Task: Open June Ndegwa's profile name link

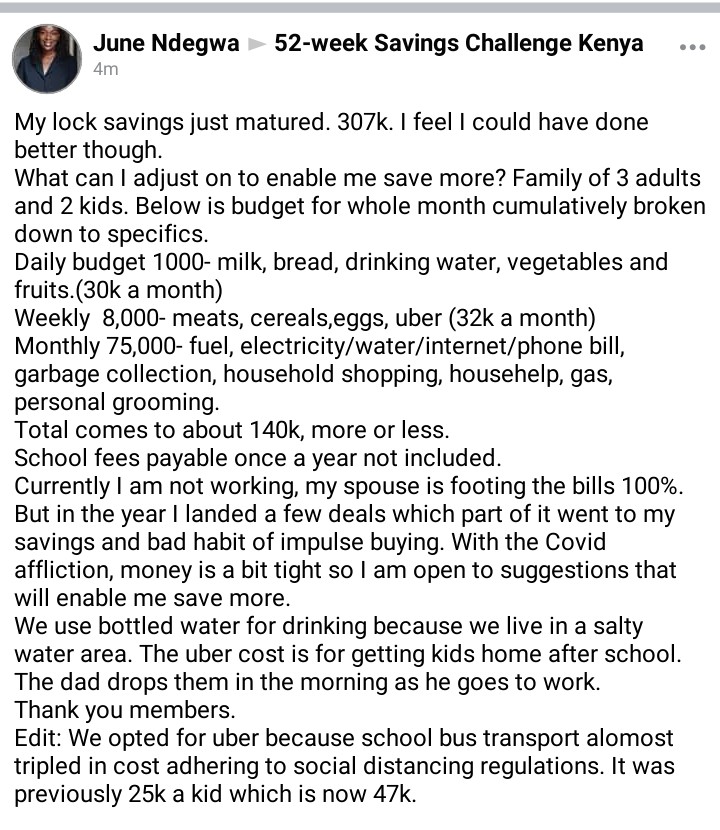Action: click(166, 43)
